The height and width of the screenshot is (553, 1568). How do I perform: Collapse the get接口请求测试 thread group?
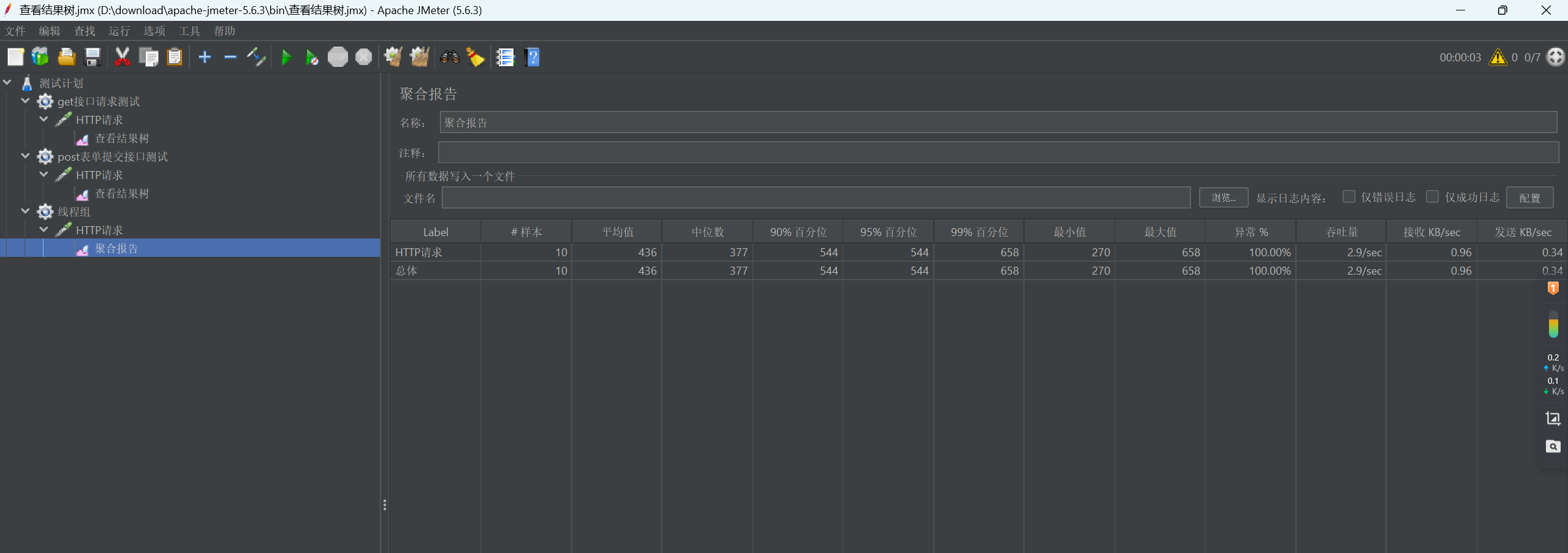pos(26,101)
